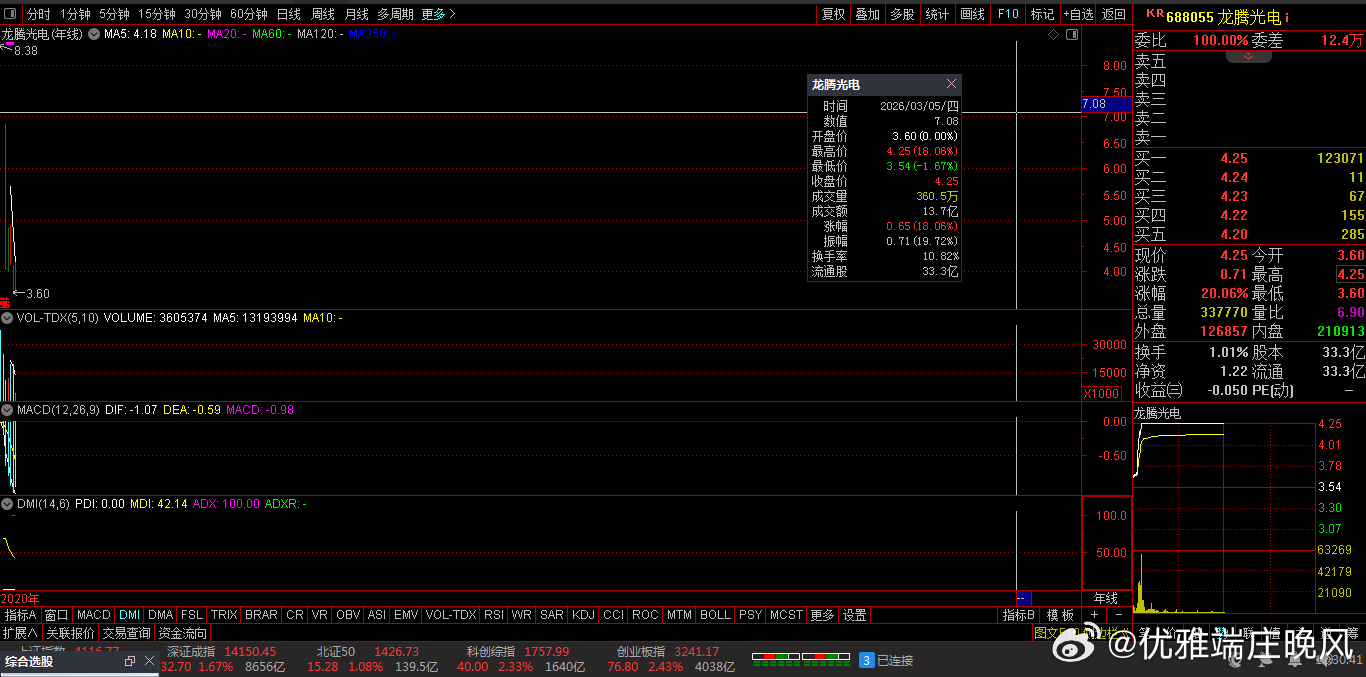Viewport: 1366px width, 677px height.
Task: Pop out the 综合选股 panel icon
Action: (130, 661)
